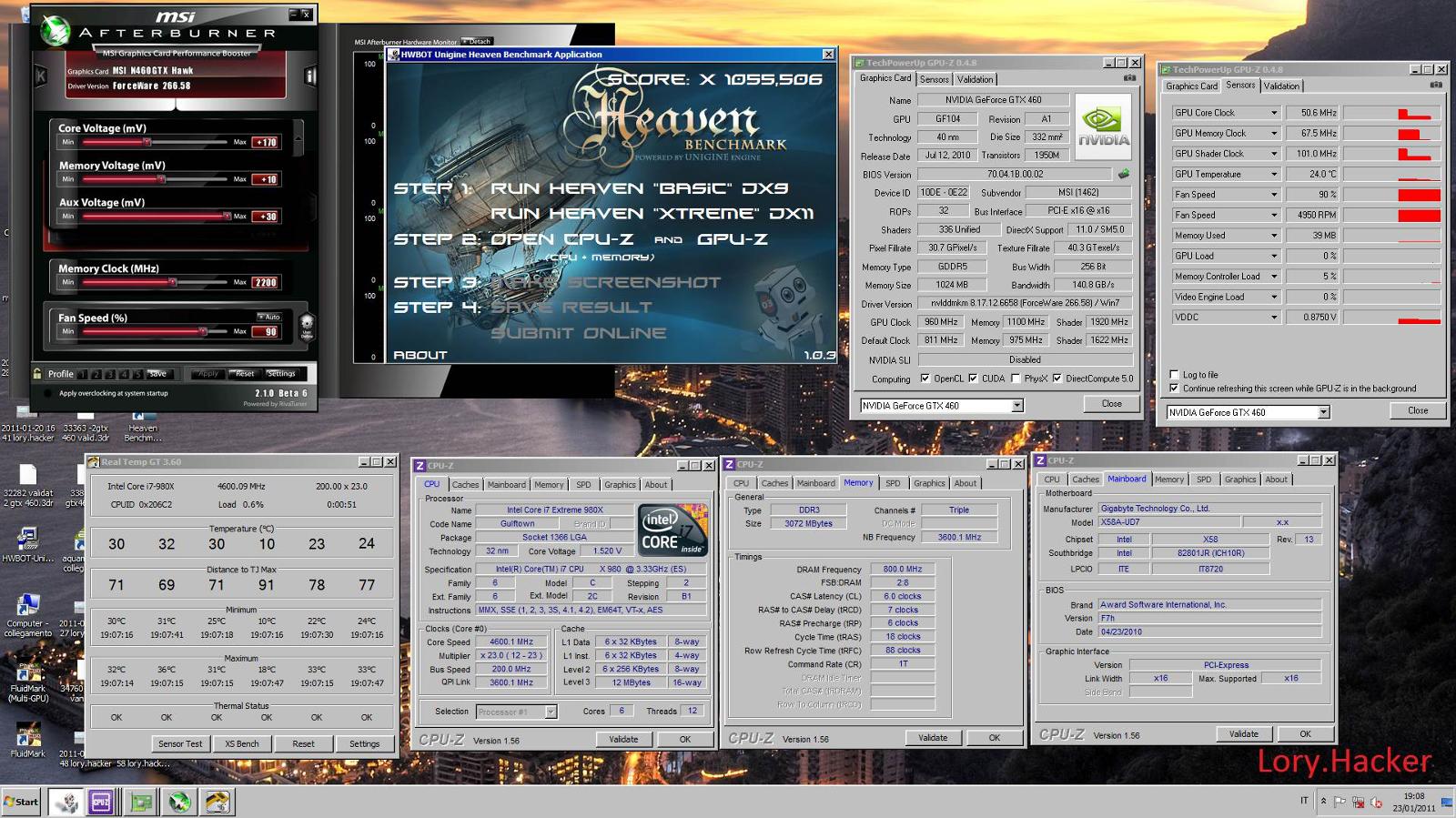
Task: Enable Log to file checkbox
Action: tap(1174, 374)
